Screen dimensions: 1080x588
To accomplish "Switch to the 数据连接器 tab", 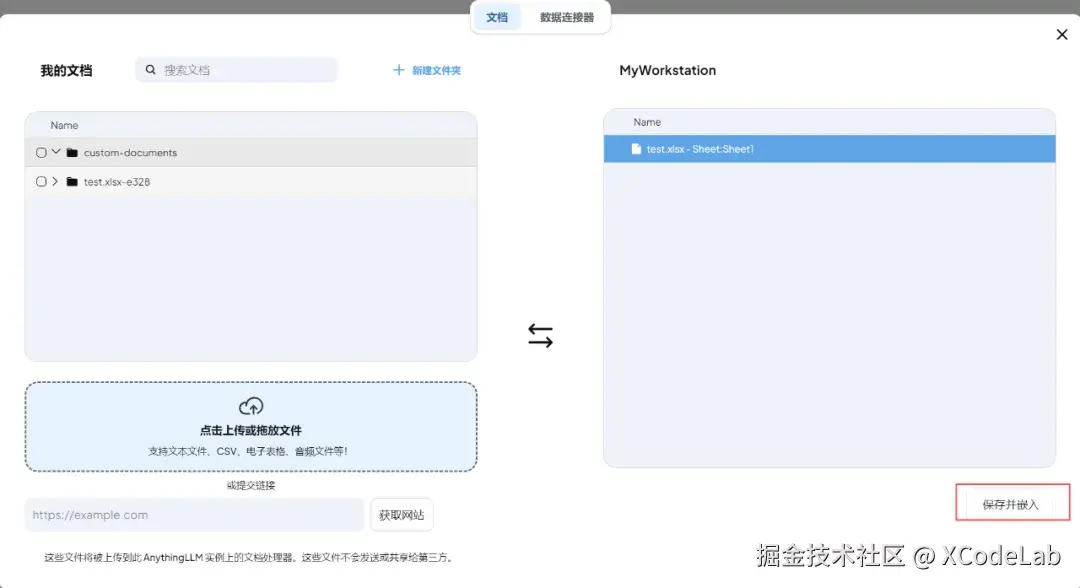I will [567, 17].
